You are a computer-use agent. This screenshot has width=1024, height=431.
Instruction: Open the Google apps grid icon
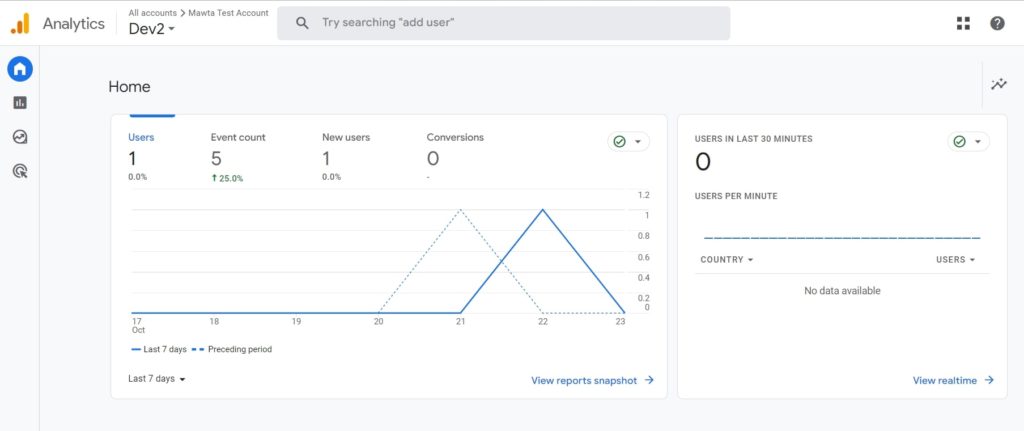pos(963,24)
